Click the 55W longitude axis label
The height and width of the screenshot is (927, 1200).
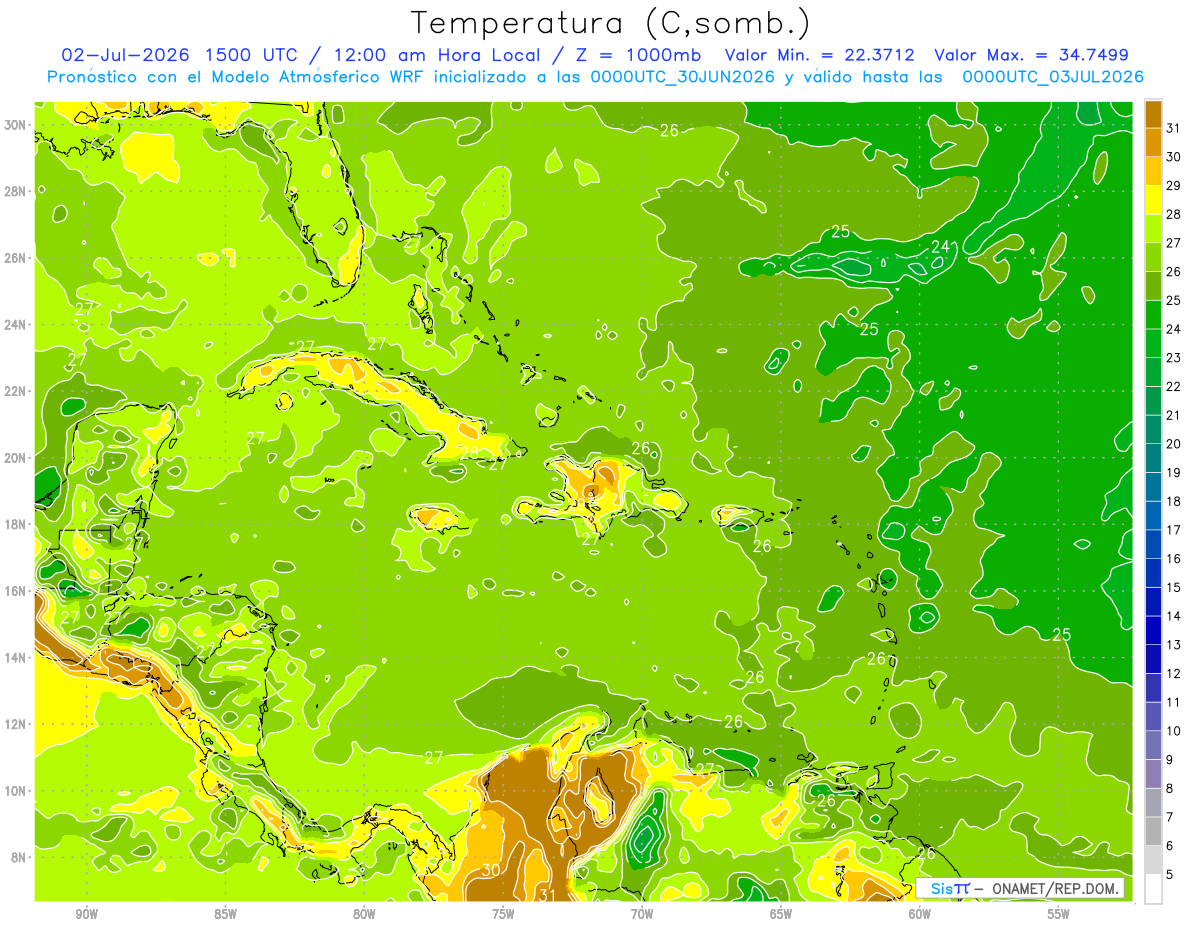pyautogui.click(x=1058, y=914)
